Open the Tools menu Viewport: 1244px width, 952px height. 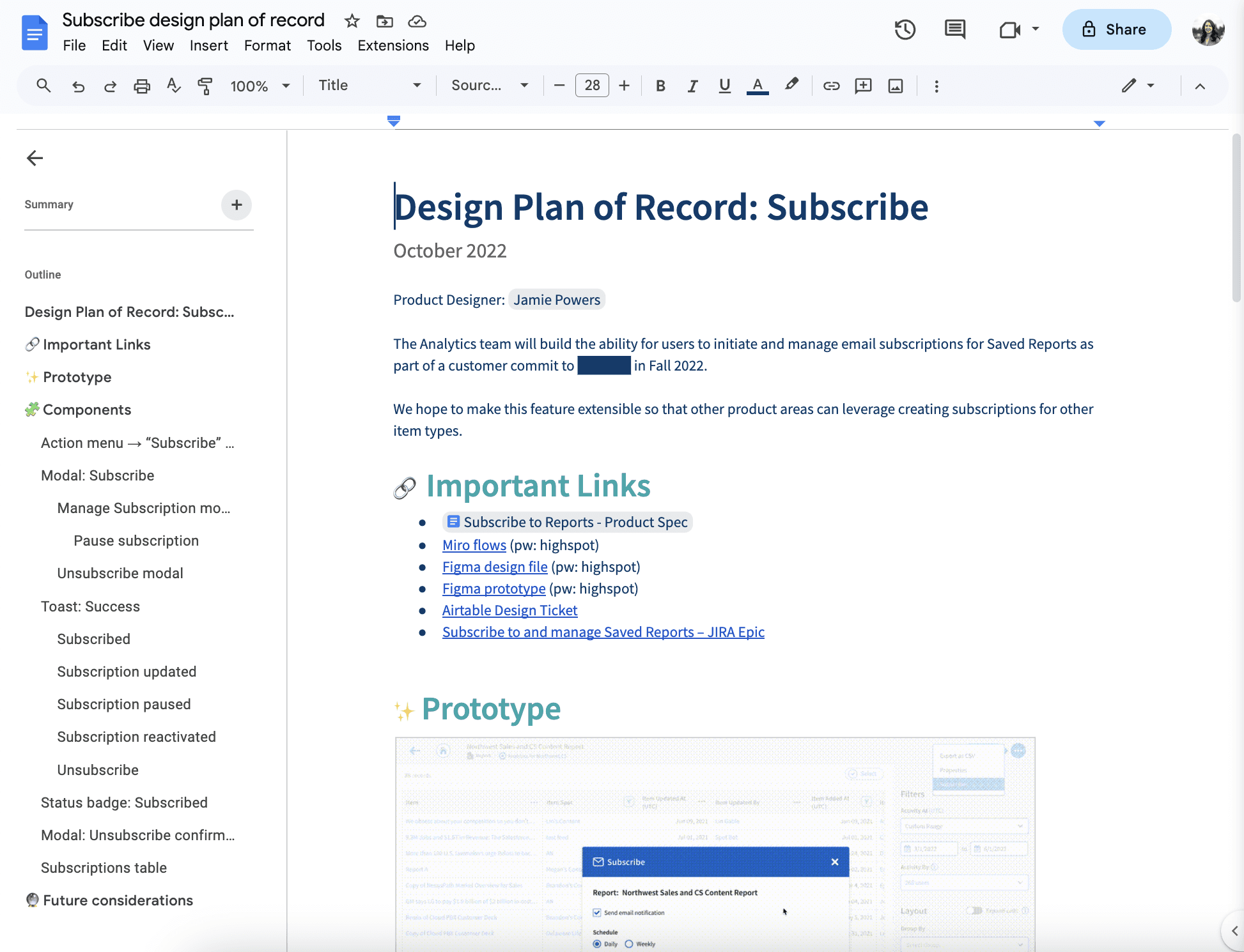(324, 45)
